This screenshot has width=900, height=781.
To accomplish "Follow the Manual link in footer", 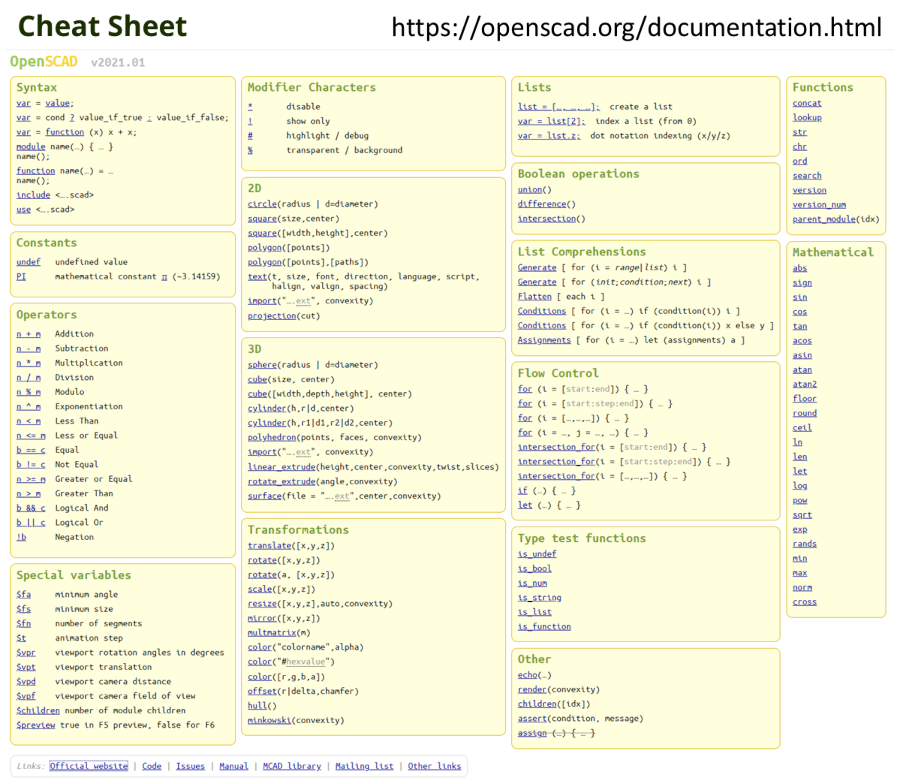I will [x=234, y=766].
